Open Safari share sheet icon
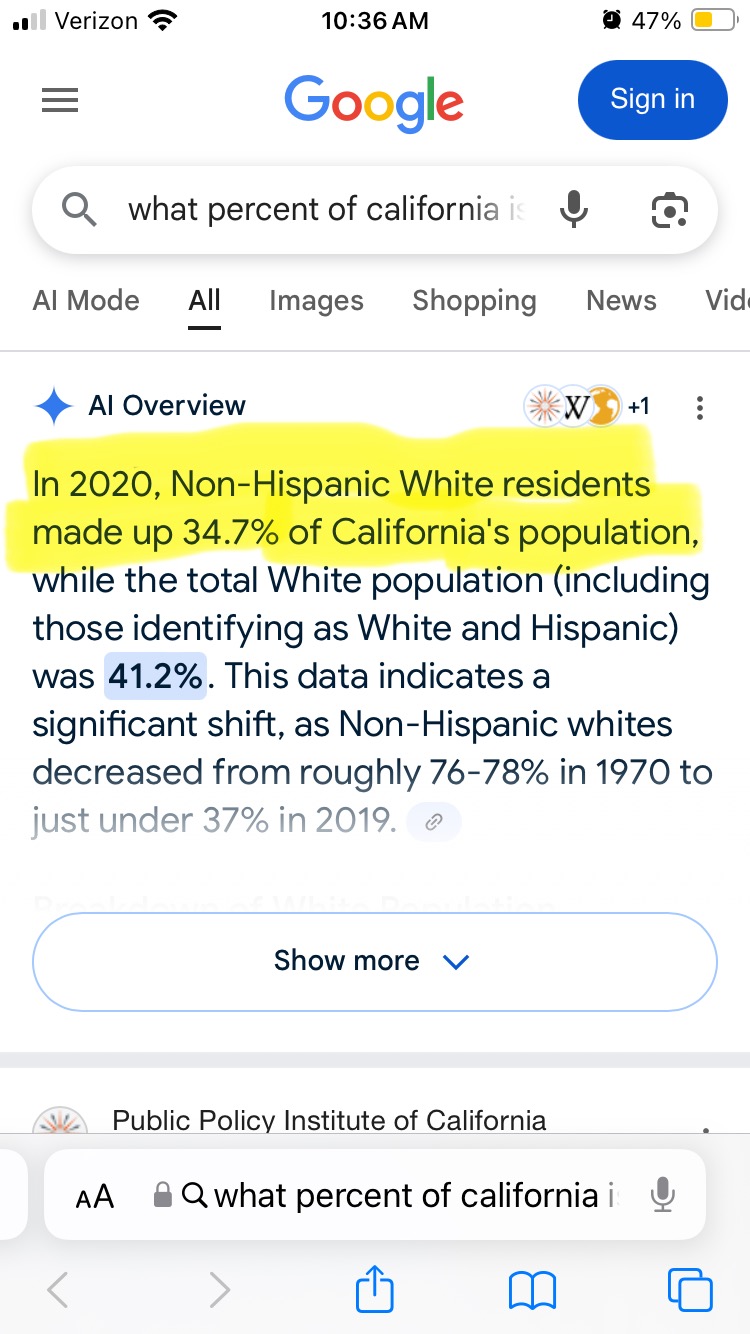 click(x=375, y=1289)
